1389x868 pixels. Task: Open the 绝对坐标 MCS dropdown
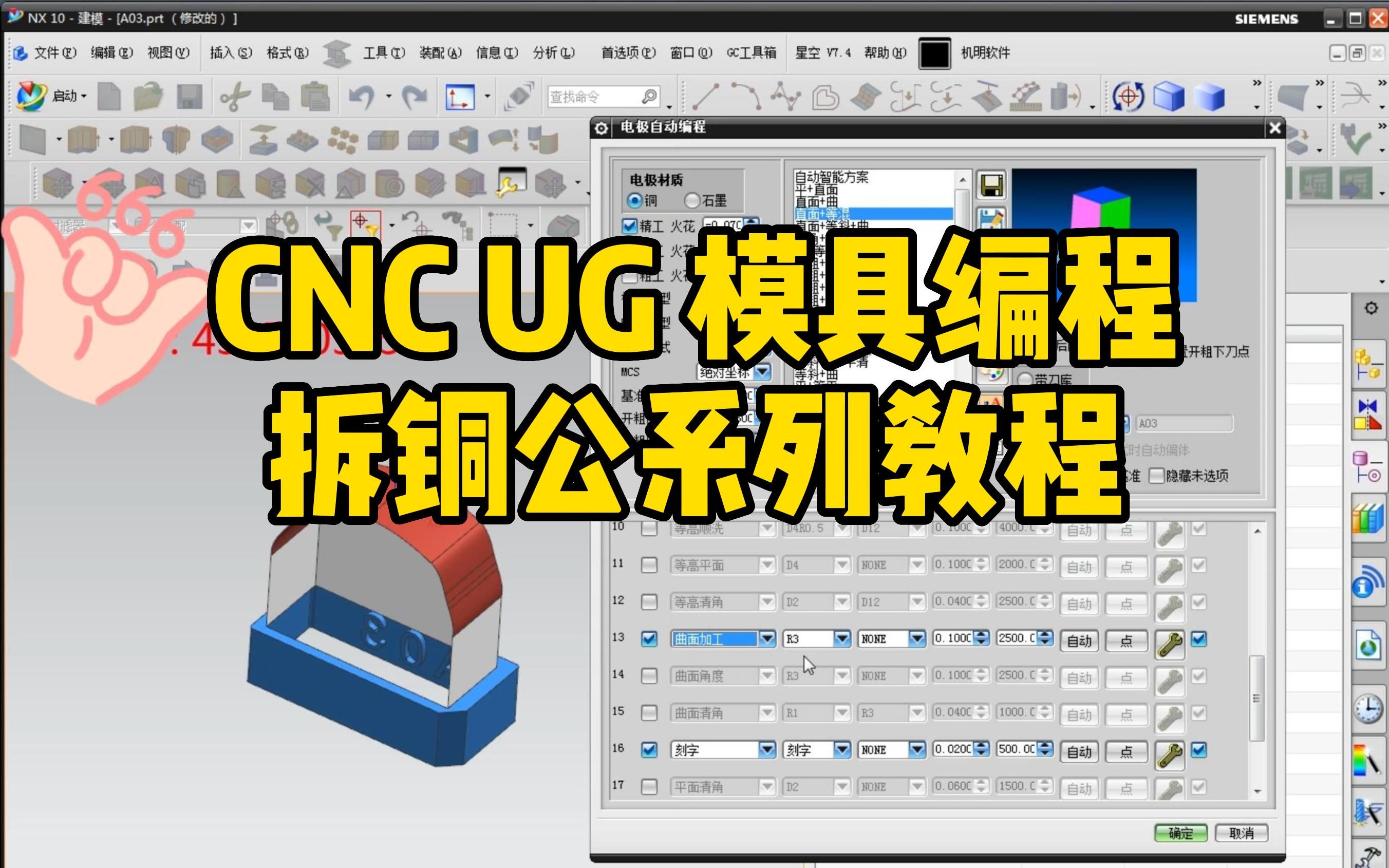[x=762, y=372]
